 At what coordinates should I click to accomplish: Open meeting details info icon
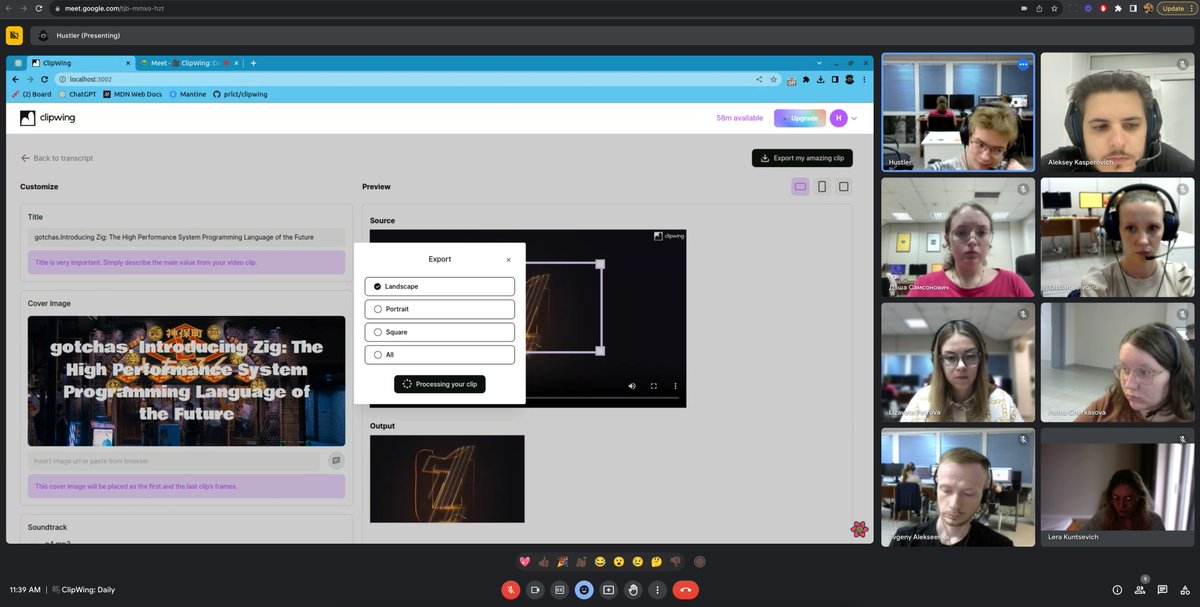pyautogui.click(x=1117, y=590)
